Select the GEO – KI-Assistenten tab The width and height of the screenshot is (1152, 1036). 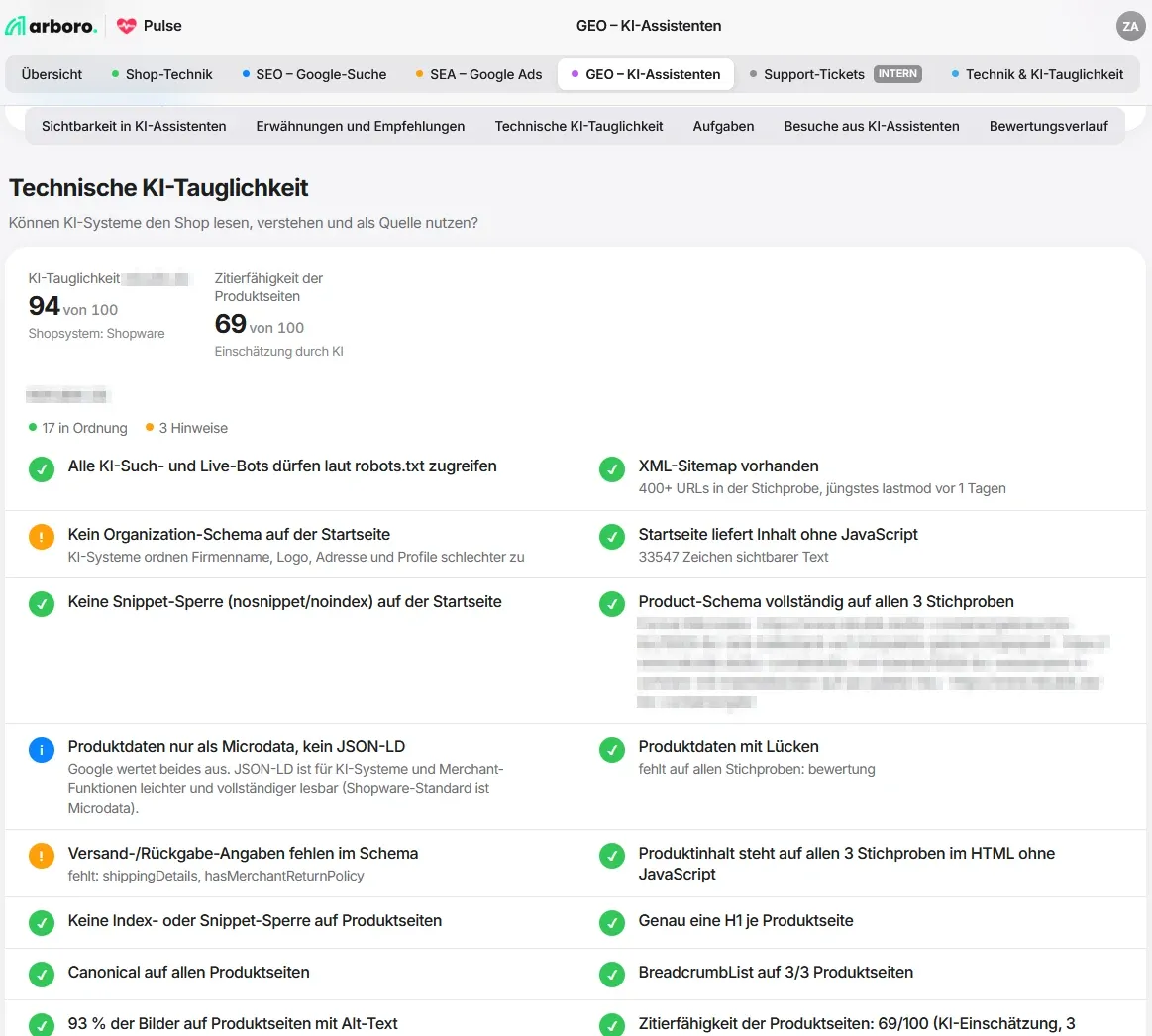(646, 74)
